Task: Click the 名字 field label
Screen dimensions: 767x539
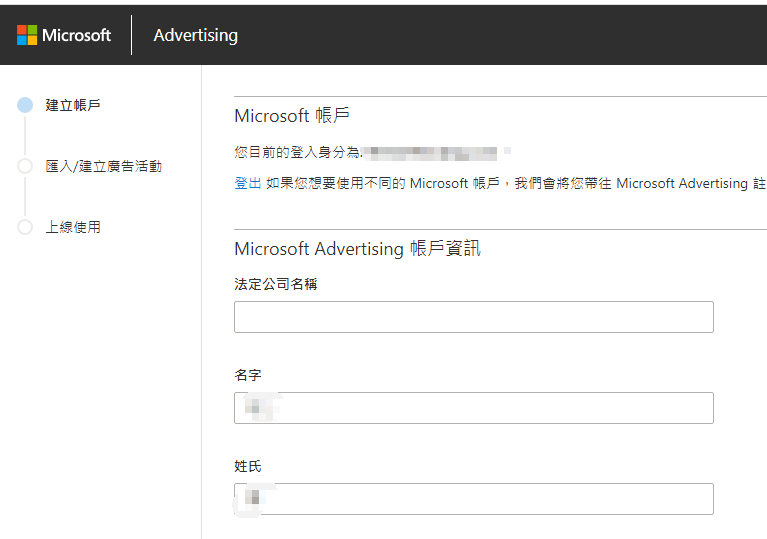Action: tap(248, 375)
